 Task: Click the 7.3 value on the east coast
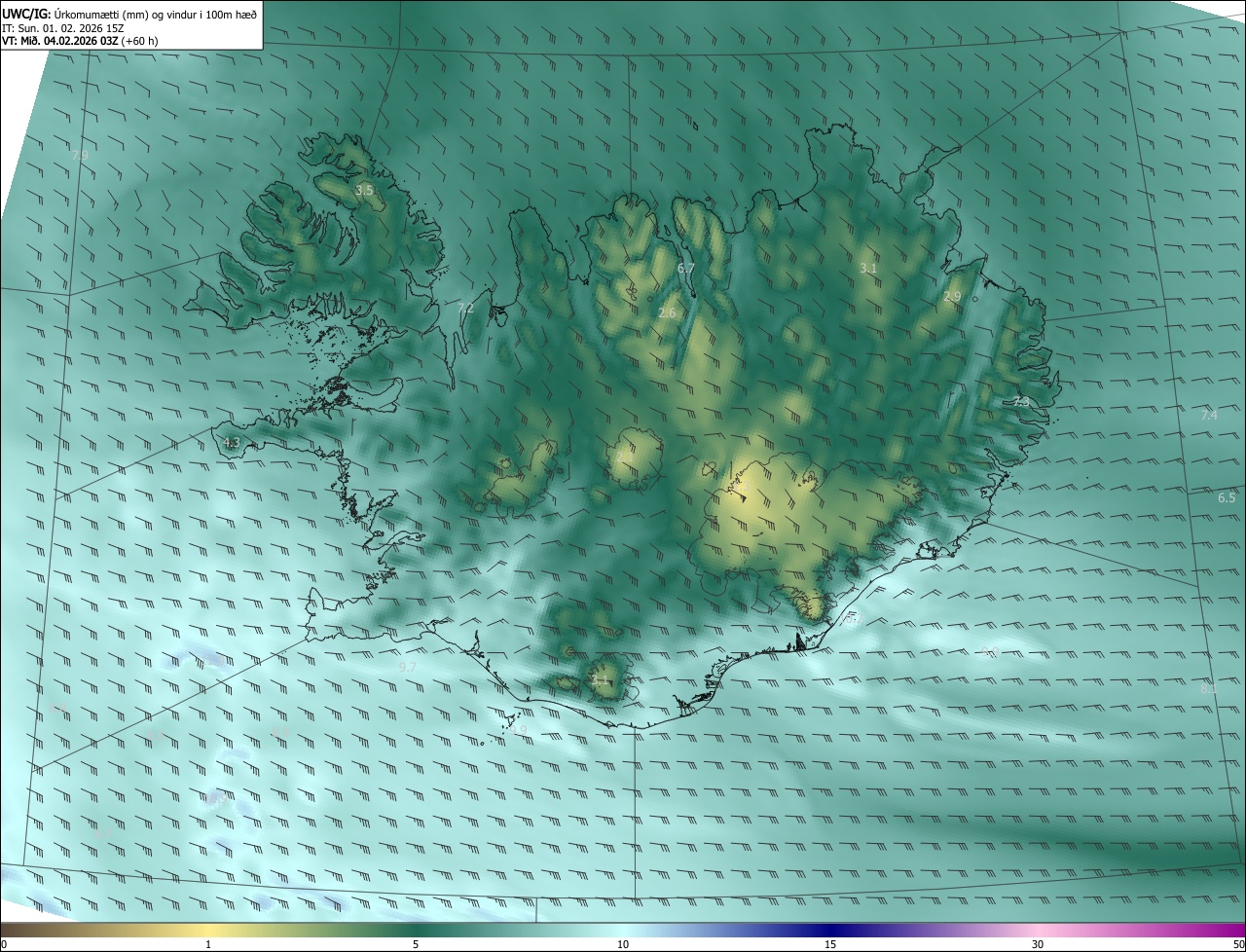[x=1020, y=402]
